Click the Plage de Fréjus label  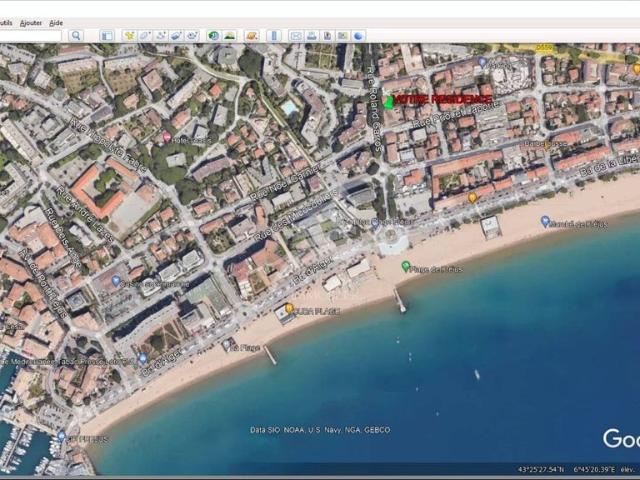coord(437,269)
